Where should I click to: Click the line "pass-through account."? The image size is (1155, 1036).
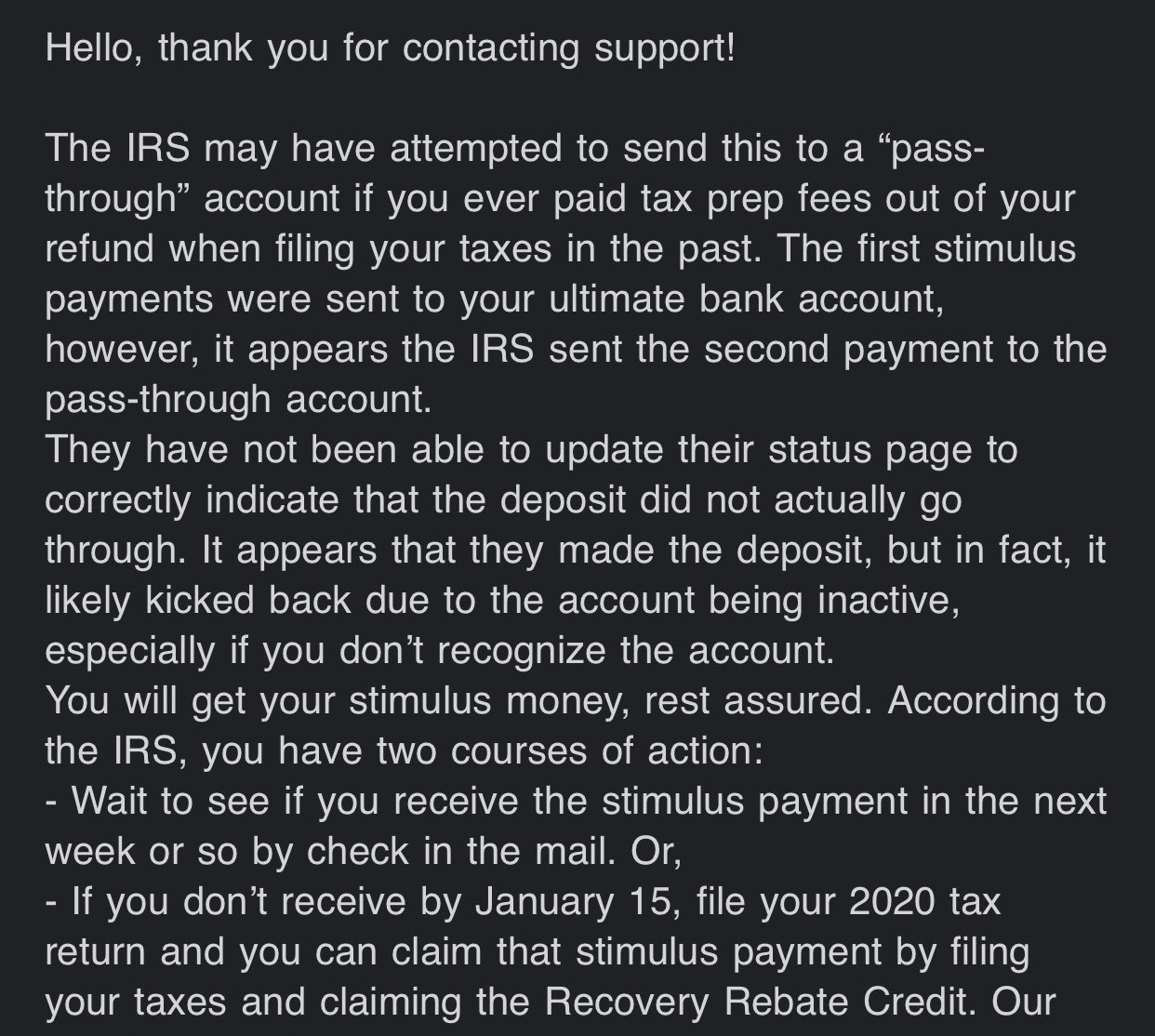pos(239,400)
